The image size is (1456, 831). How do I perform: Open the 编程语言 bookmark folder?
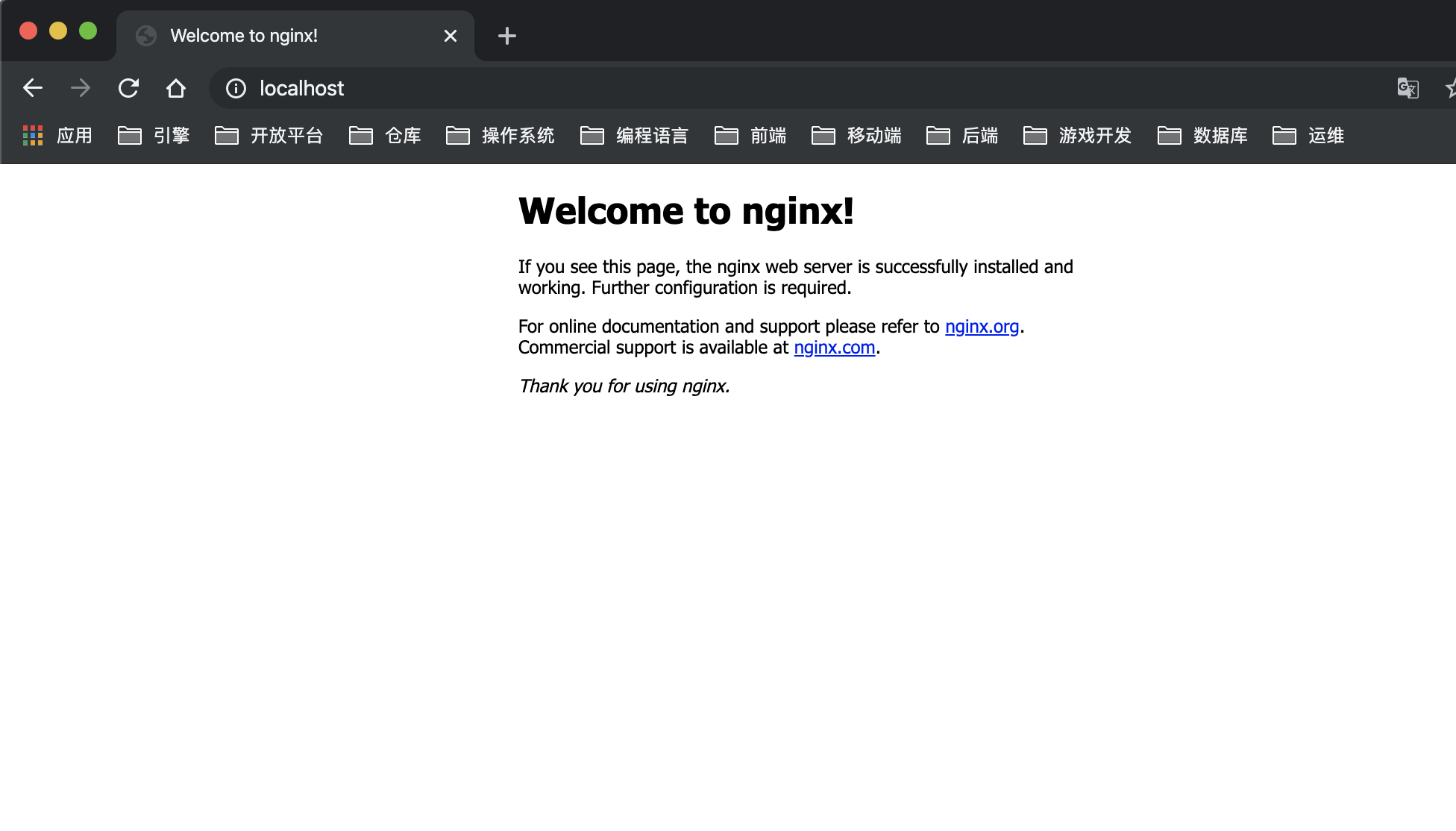(x=634, y=135)
